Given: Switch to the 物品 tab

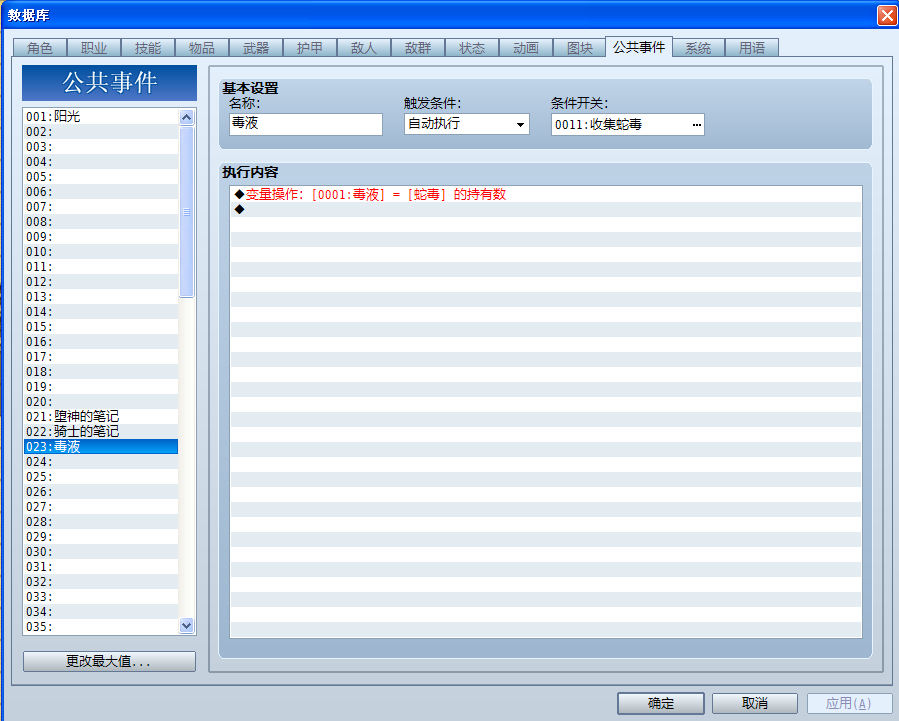Looking at the screenshot, I should click(x=202, y=48).
